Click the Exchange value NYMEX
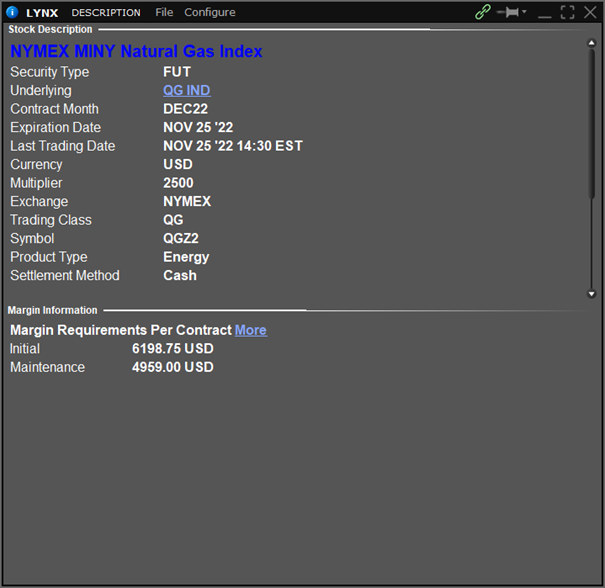This screenshot has height=588, width=605. (x=187, y=201)
